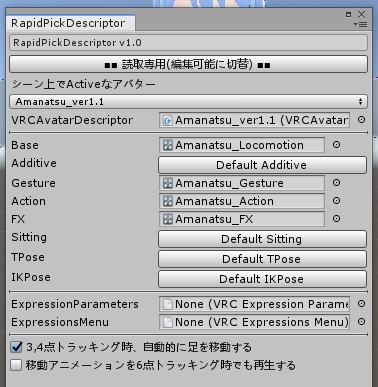Maximize the RapidPickDescriptor window
Image resolution: width=378 pixels, height=387 pixels.
pos(349,14)
